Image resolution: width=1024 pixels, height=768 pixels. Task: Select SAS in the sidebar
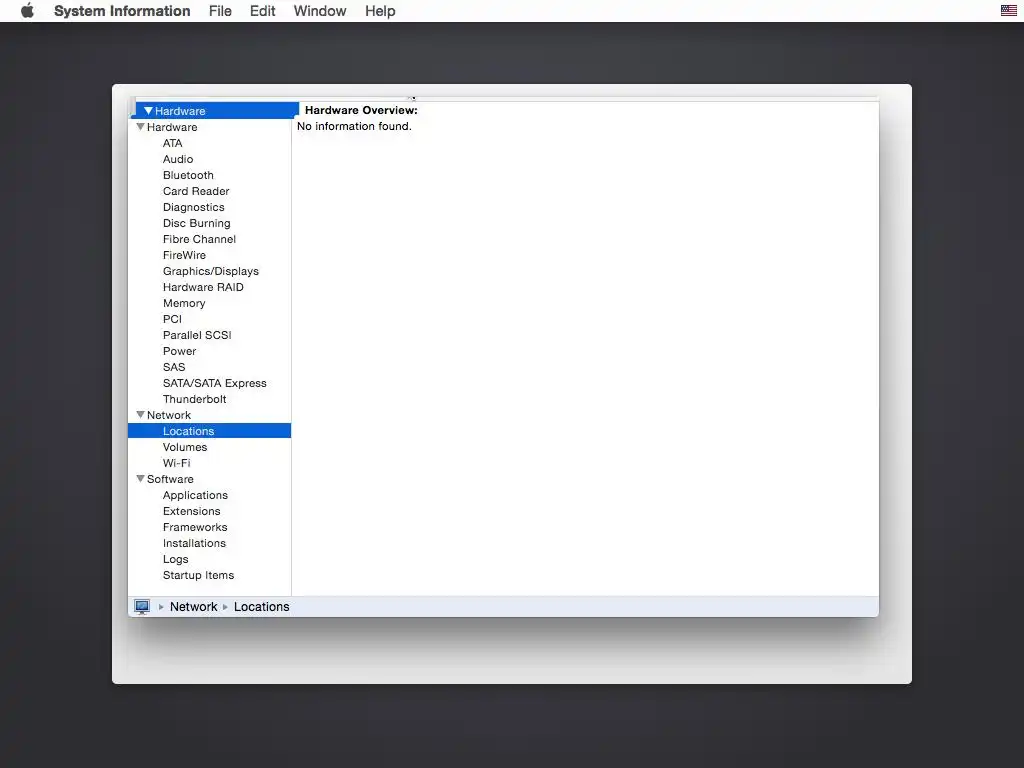[174, 367]
